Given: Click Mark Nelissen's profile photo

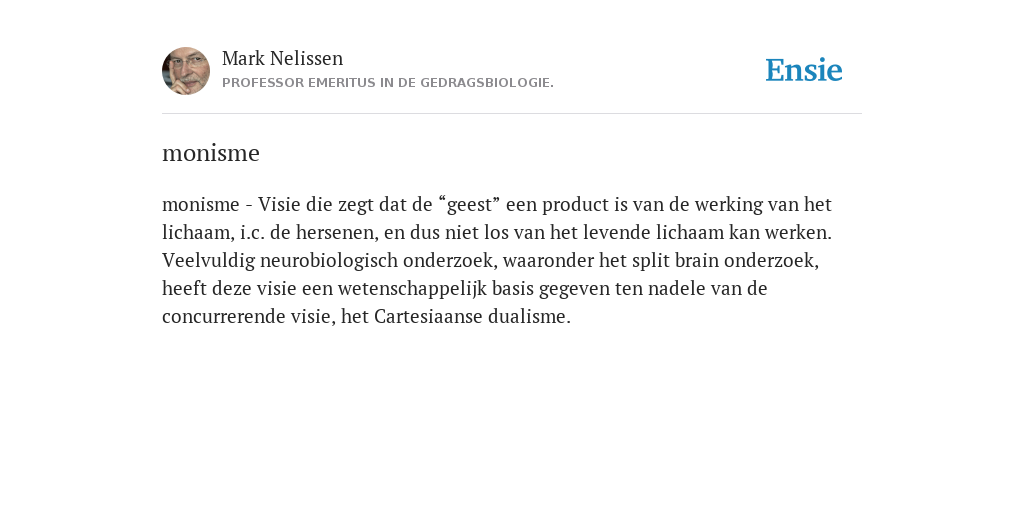Looking at the screenshot, I should pos(186,71).
